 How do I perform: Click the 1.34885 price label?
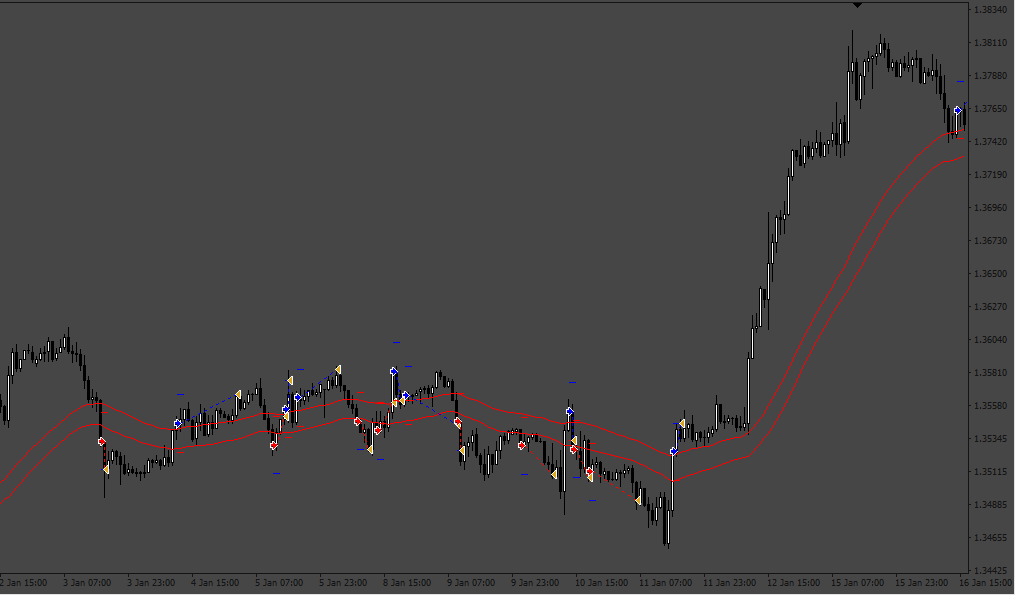[989, 505]
